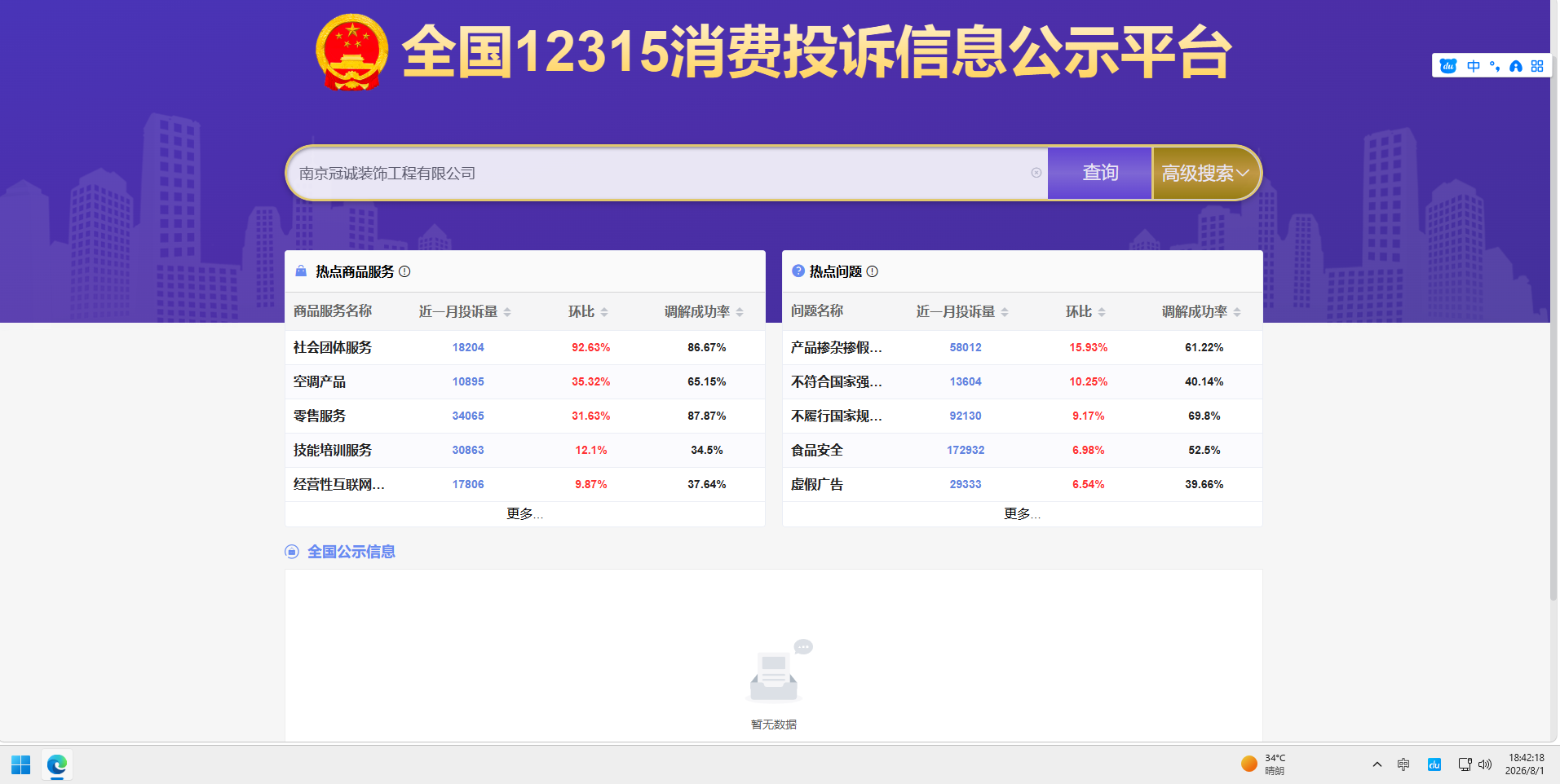Click the 热点商品服务 info icon
Screen dimensions: 1560x784
[x=404, y=271]
